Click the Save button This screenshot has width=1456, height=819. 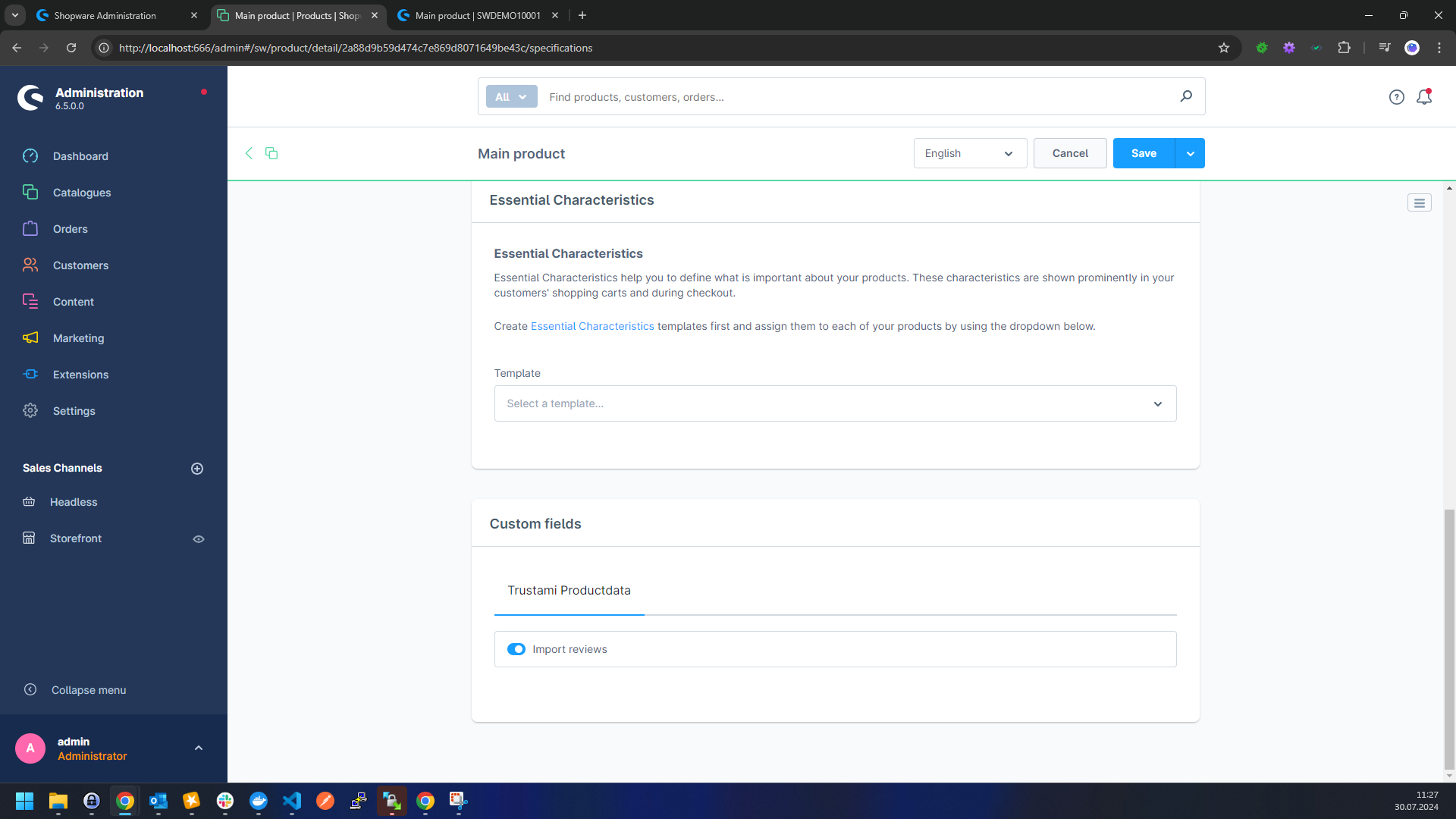click(x=1144, y=153)
